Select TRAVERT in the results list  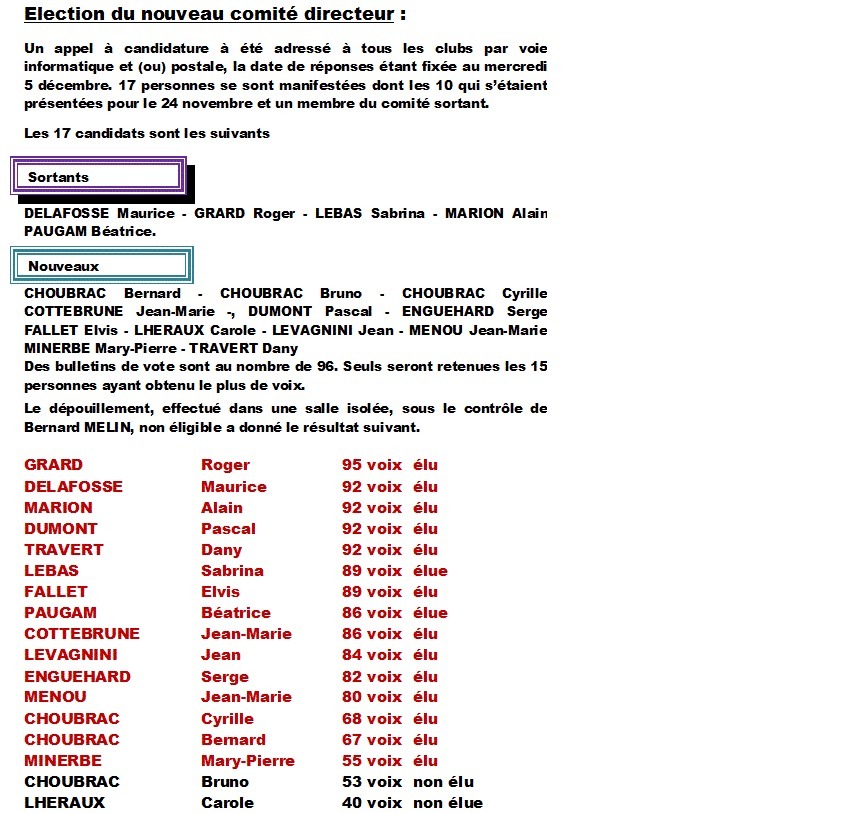[x=64, y=550]
